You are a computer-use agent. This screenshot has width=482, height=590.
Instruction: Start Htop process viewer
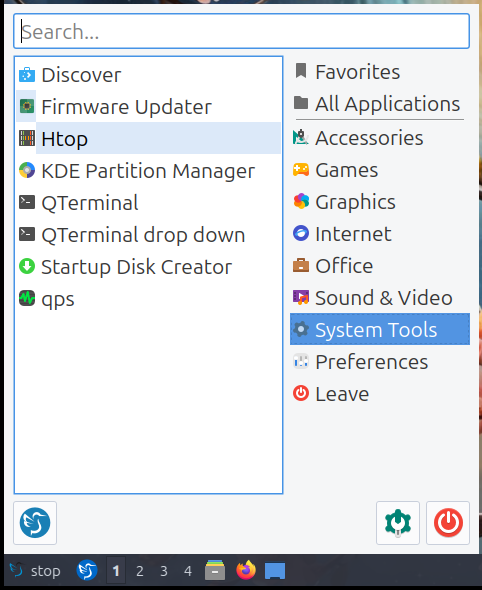[x=148, y=138]
